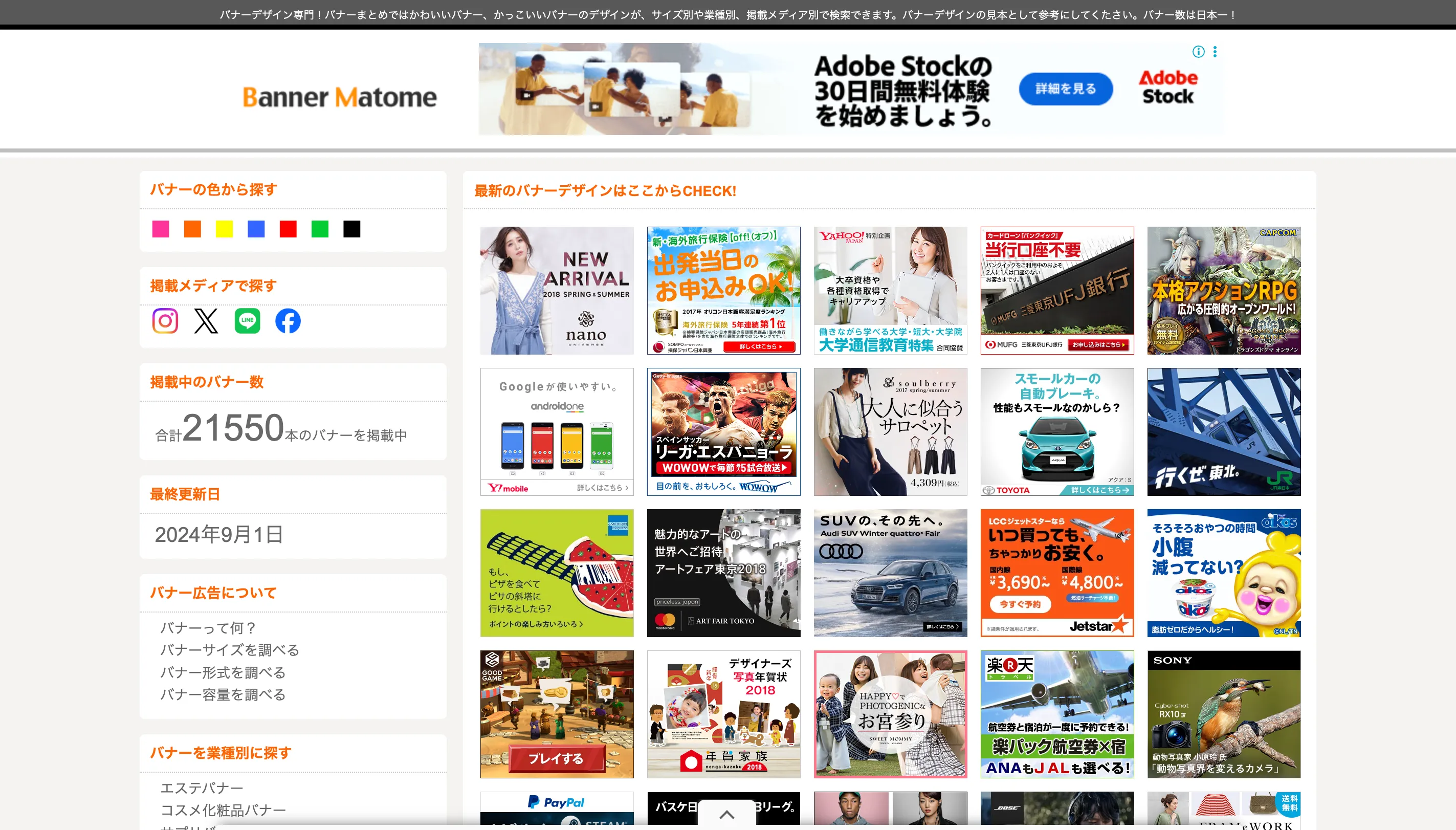
Task: Open the ad options three-dot menu
Action: click(1215, 52)
